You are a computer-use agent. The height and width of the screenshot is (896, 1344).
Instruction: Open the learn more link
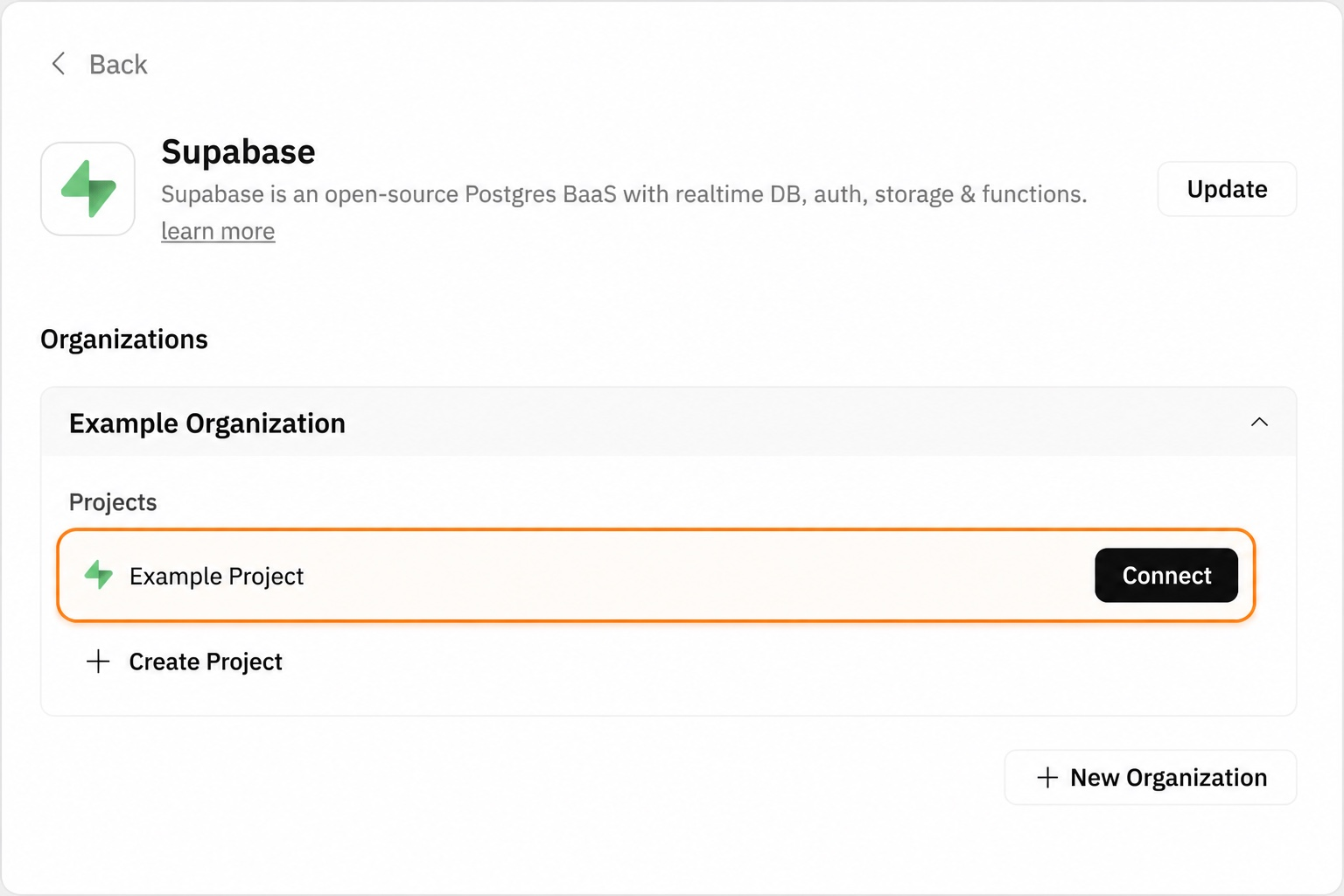point(218,231)
